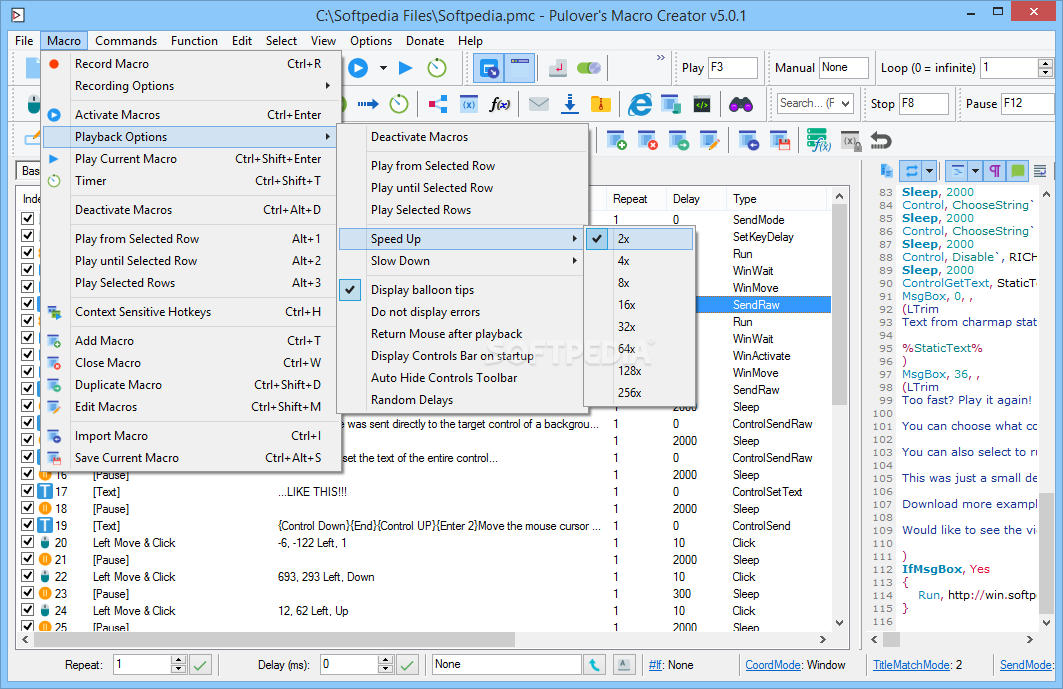Uncheck the checkbox for row 24
Image resolution: width=1063 pixels, height=689 pixels.
point(28,610)
